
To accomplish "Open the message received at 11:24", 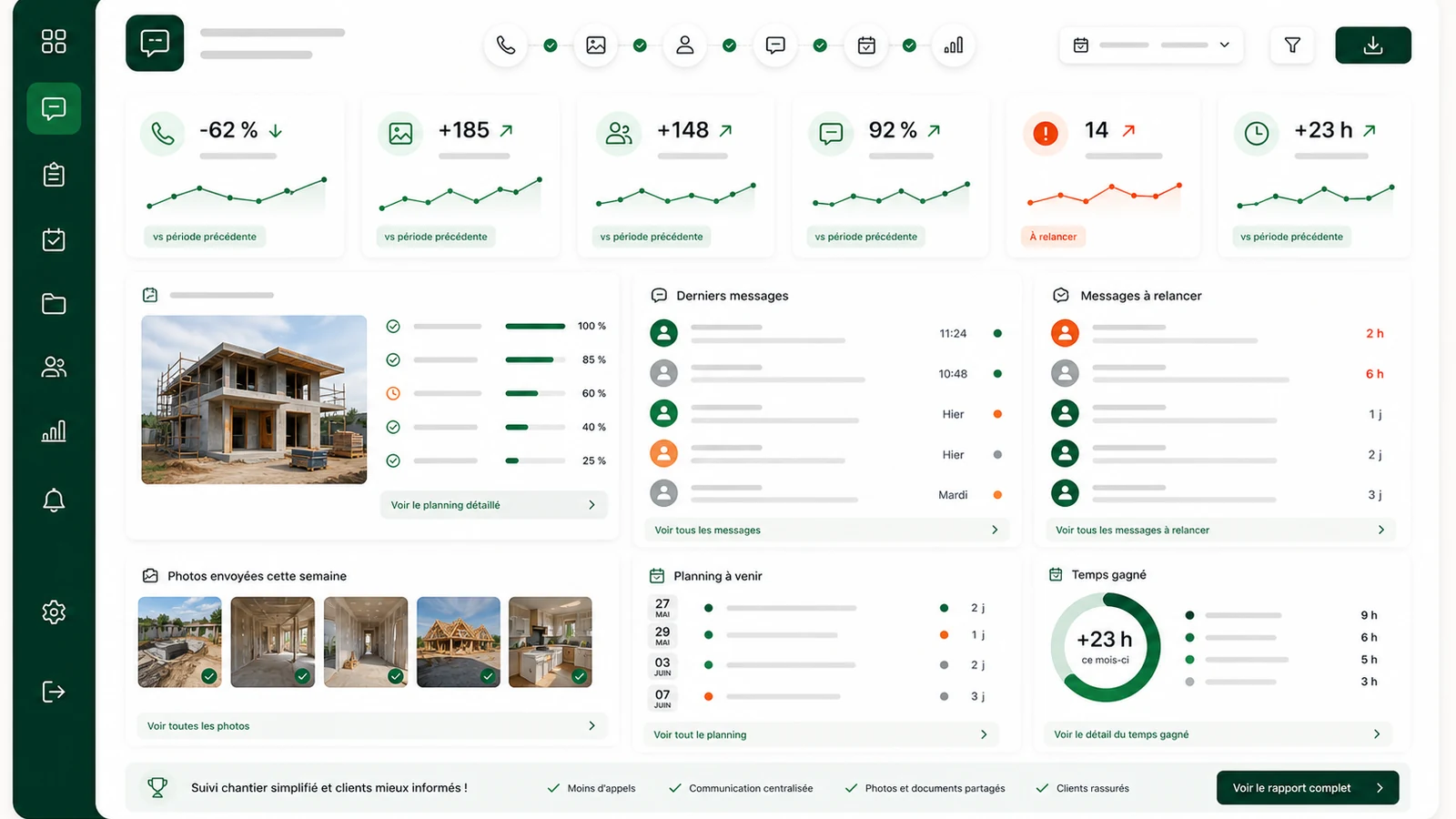I will pos(826,333).
